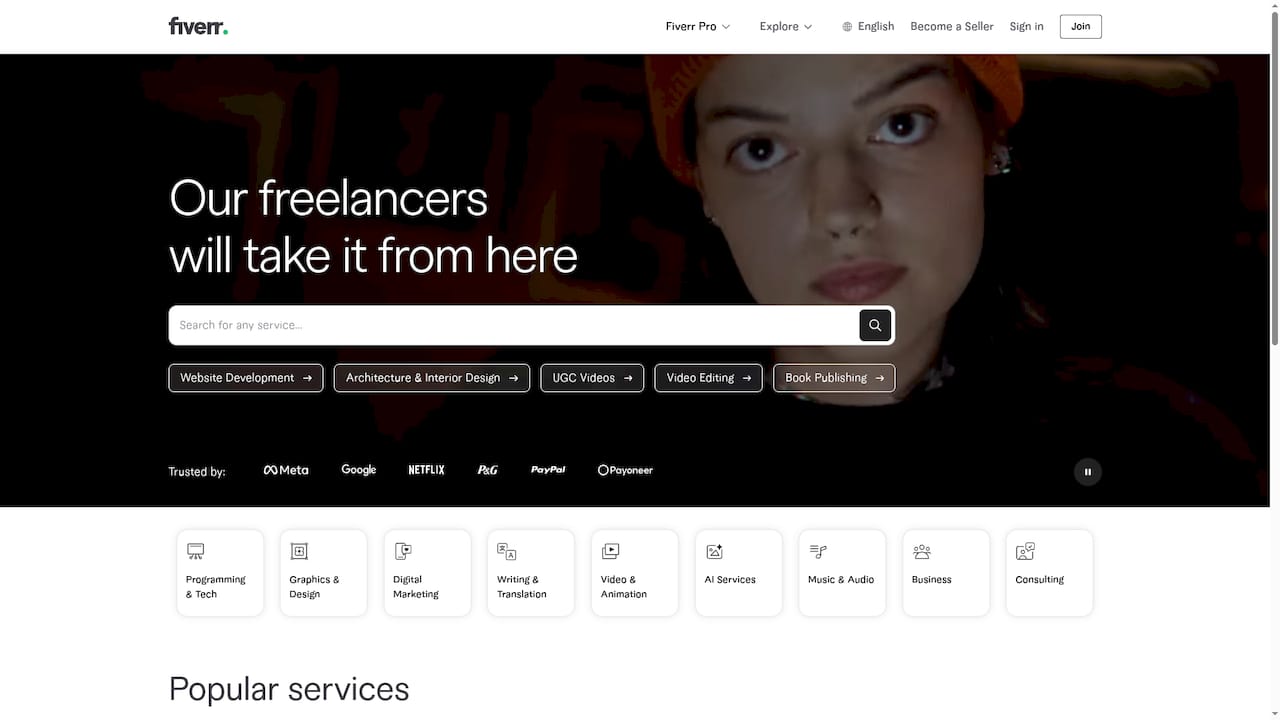Pause the hero background video

(x=1087, y=471)
